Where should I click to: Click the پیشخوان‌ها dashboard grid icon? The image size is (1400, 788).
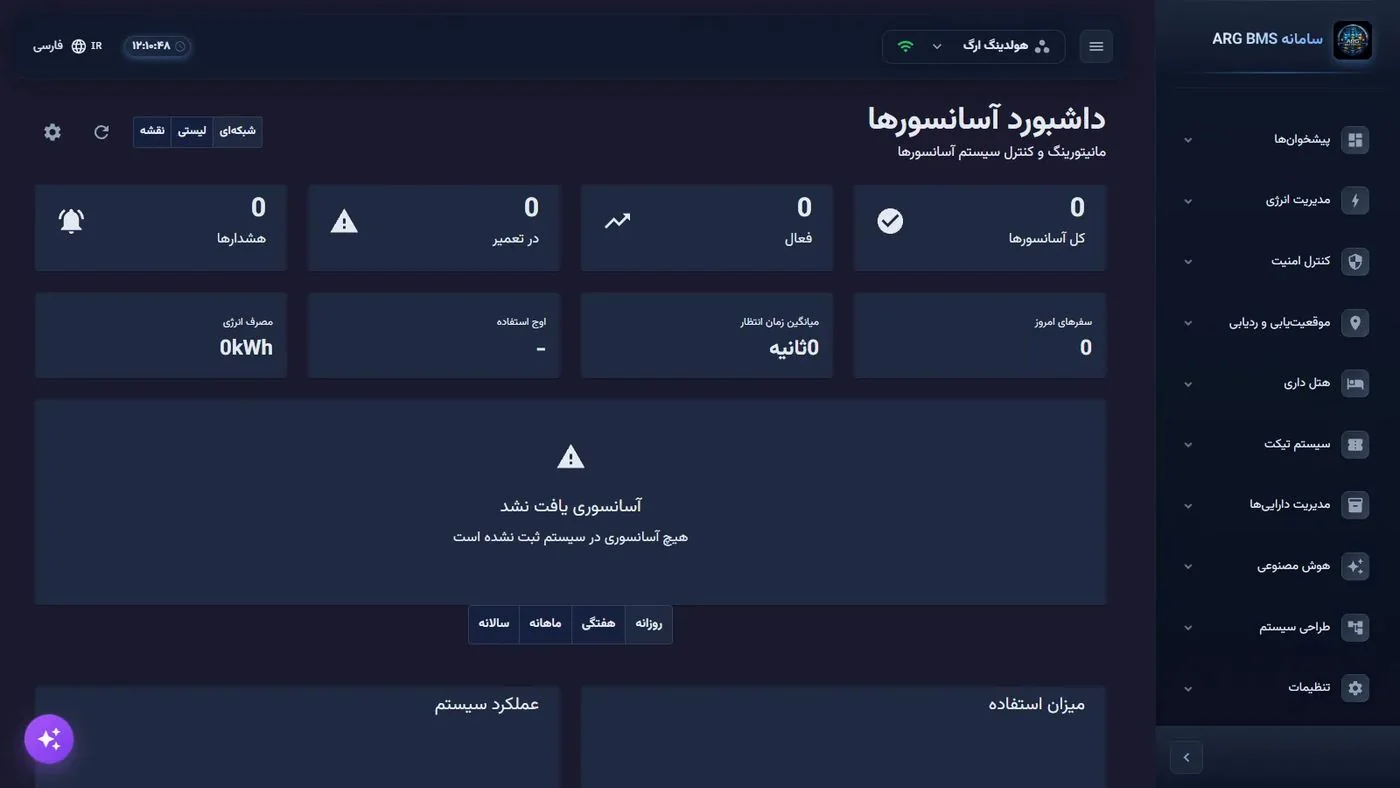[x=1355, y=140]
